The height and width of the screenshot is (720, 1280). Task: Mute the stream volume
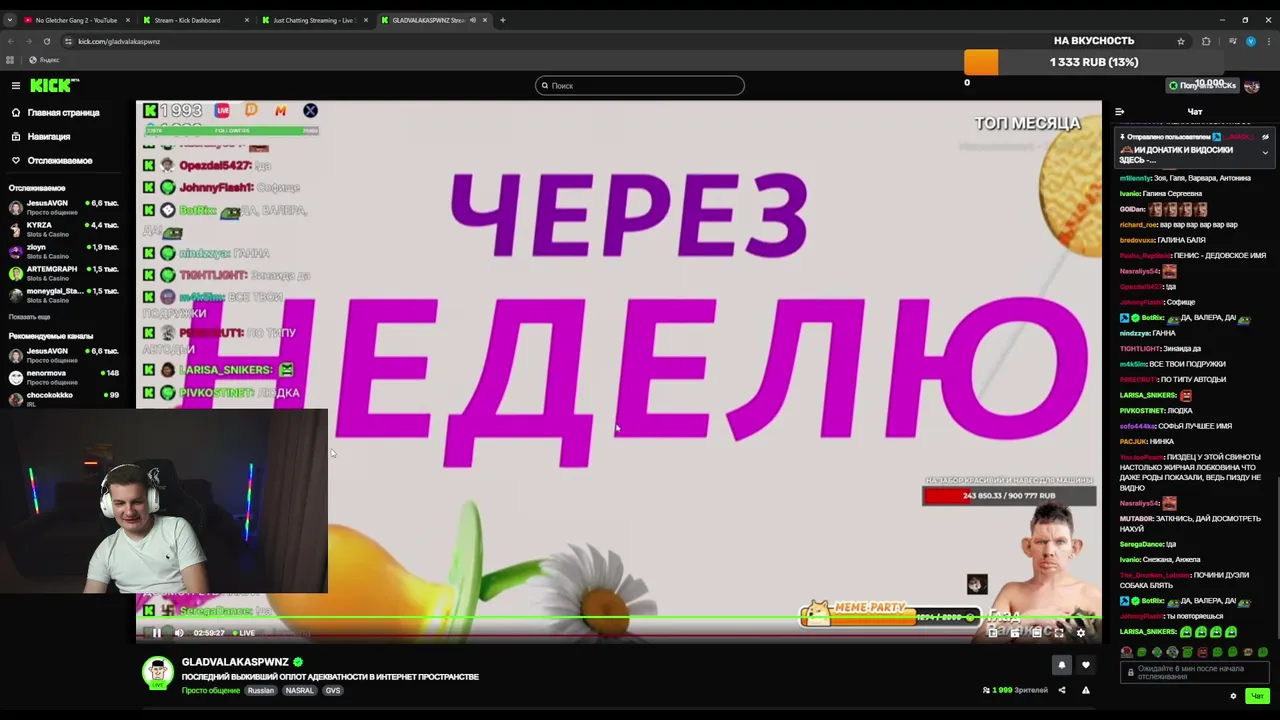[179, 632]
